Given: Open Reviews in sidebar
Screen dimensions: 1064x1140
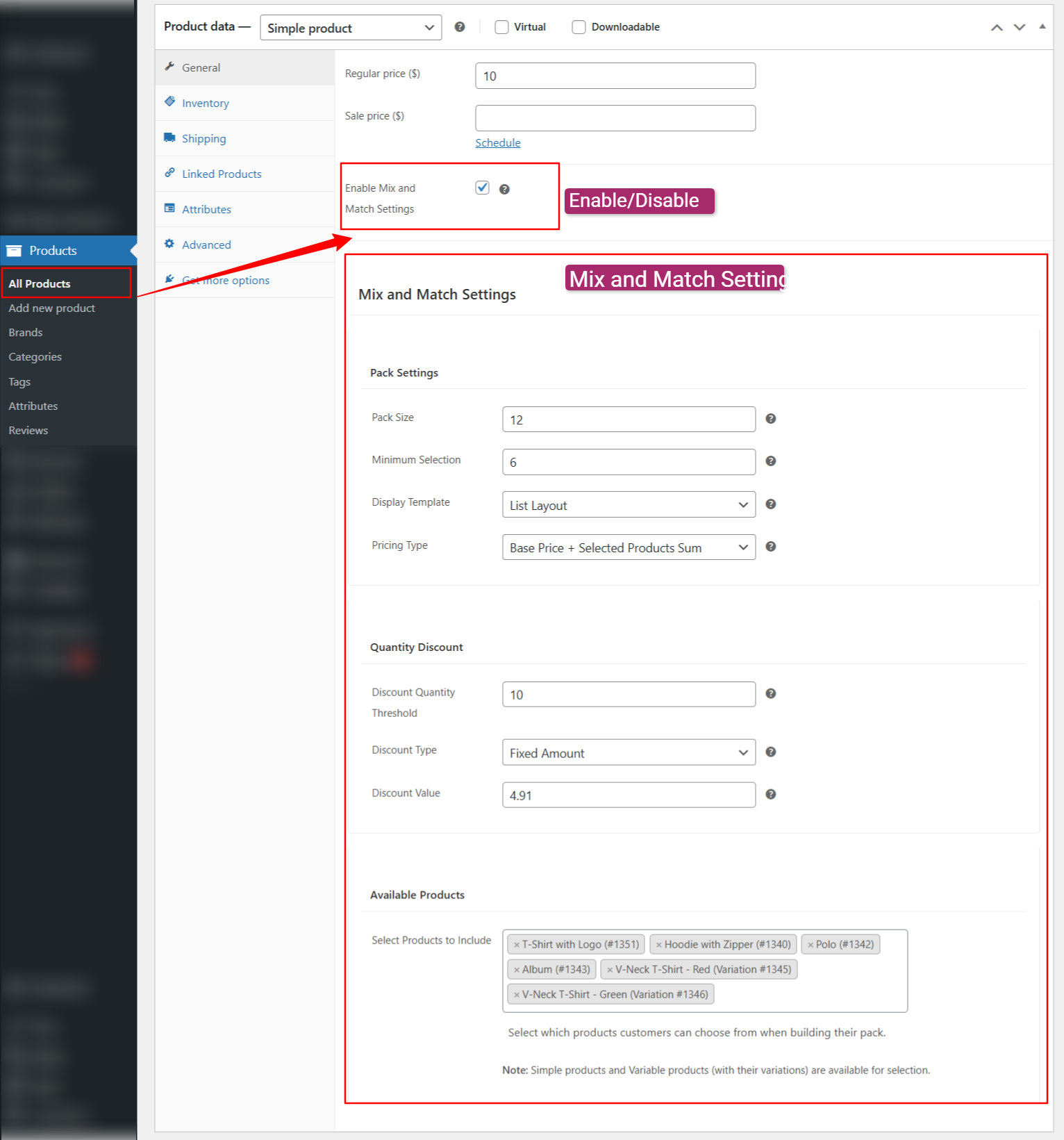Looking at the screenshot, I should tap(28, 430).
